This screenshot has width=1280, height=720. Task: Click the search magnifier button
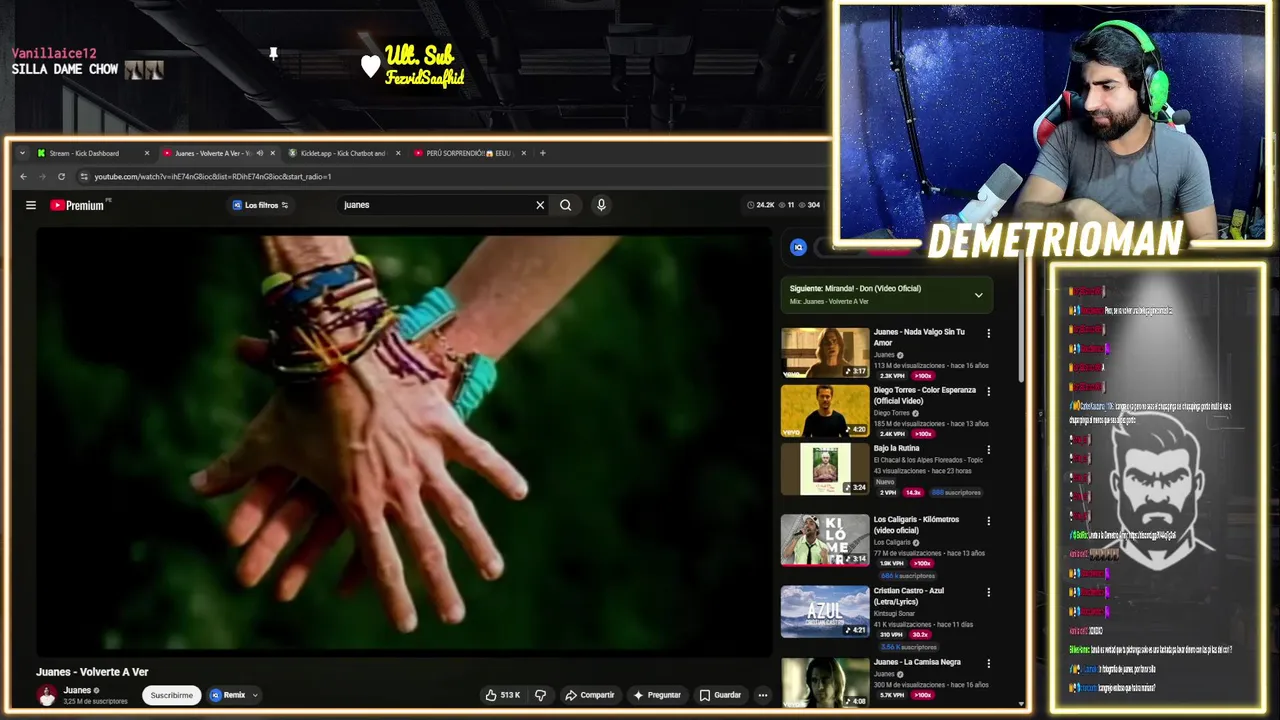[x=566, y=205]
